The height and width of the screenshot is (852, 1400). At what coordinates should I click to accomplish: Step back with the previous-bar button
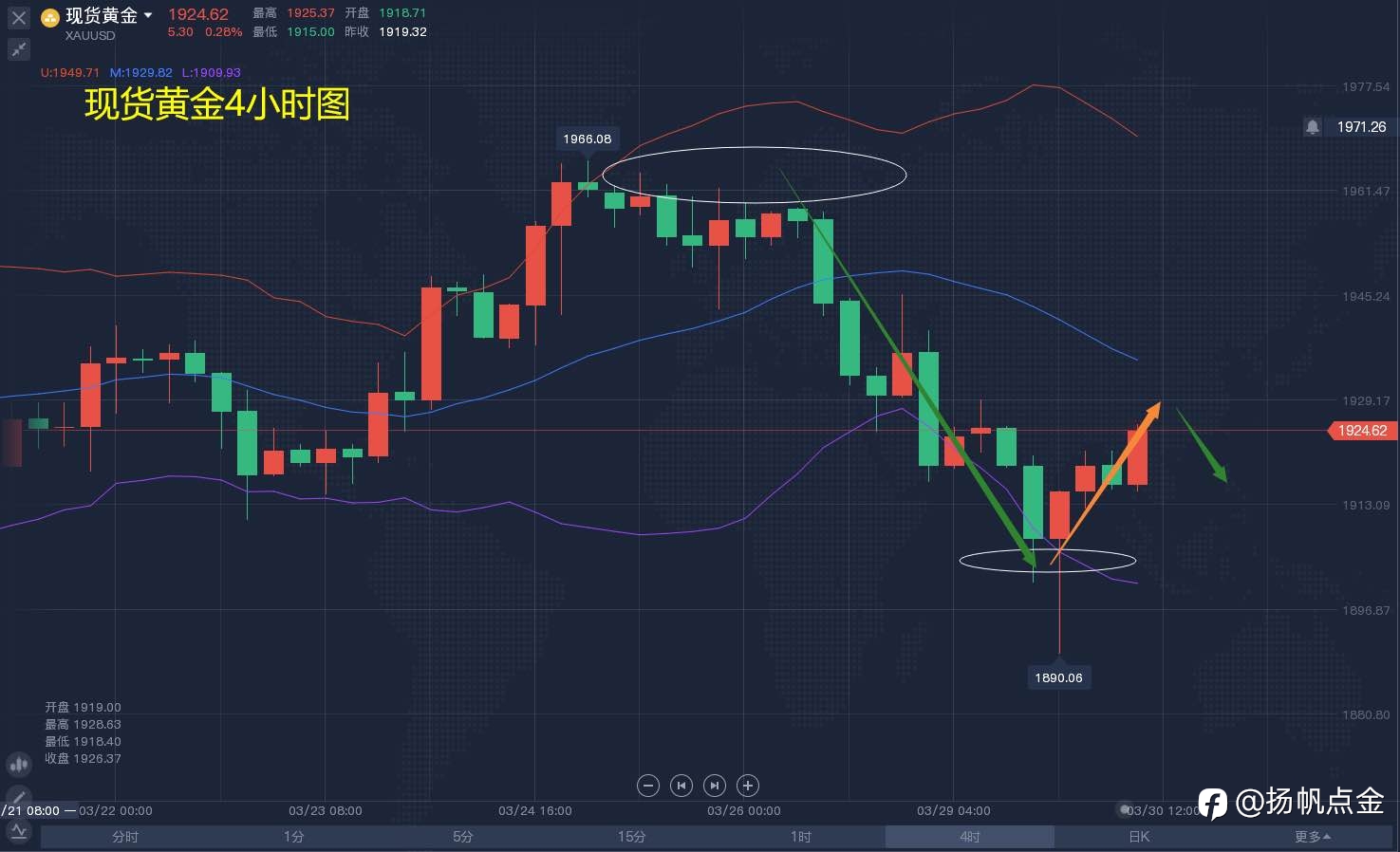(681, 786)
